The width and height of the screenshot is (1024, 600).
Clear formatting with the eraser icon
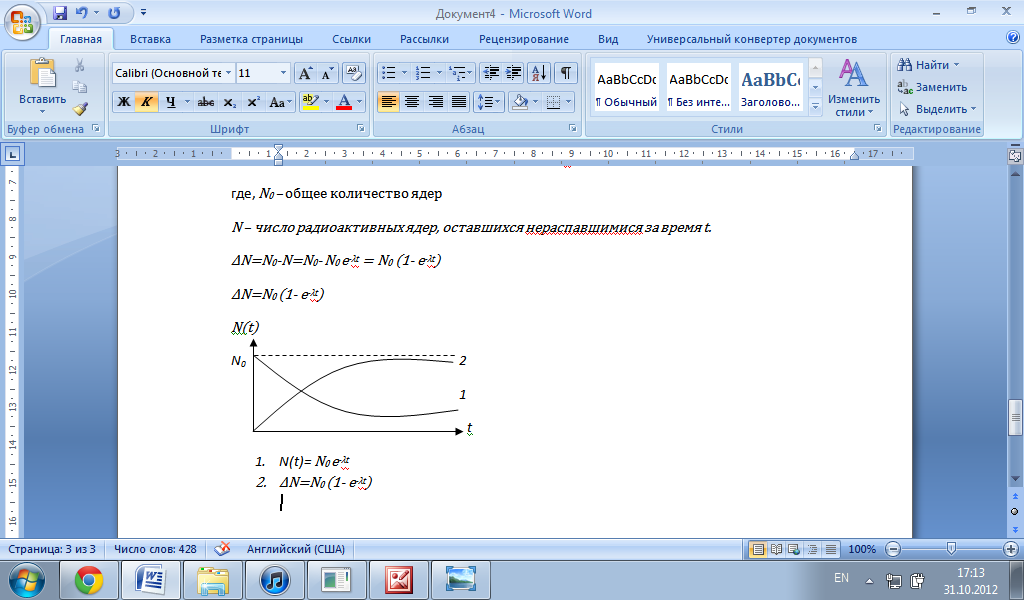(353, 73)
